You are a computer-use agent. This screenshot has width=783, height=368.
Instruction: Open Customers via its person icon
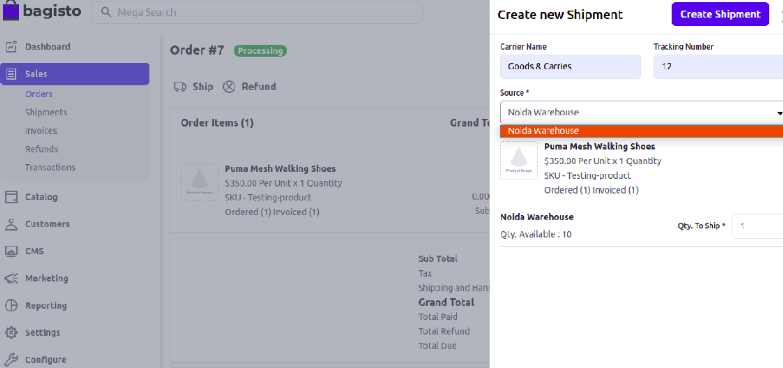tap(11, 224)
